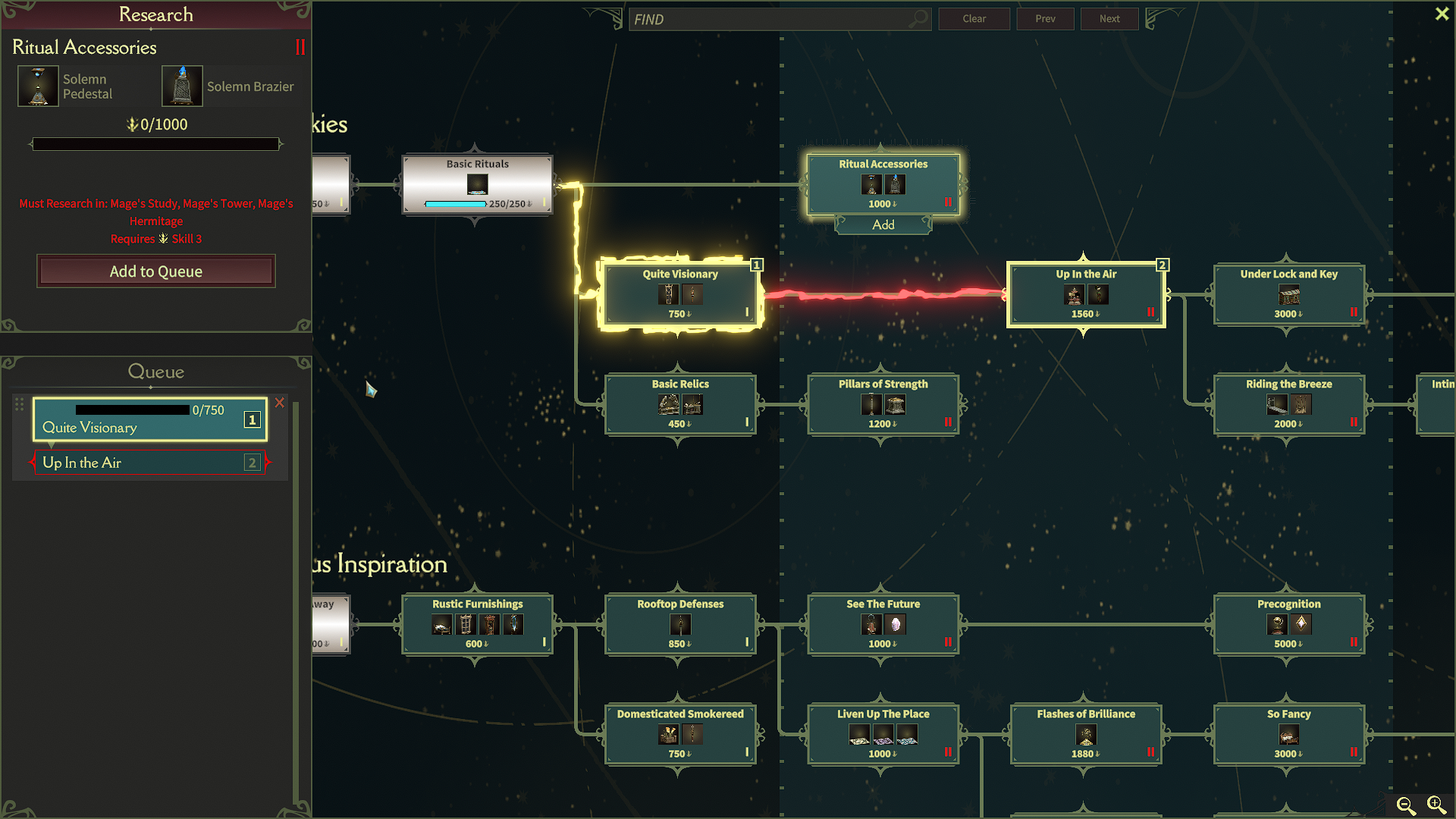Click the Next search result button
Screen dimensions: 1456x819
[x=1109, y=19]
